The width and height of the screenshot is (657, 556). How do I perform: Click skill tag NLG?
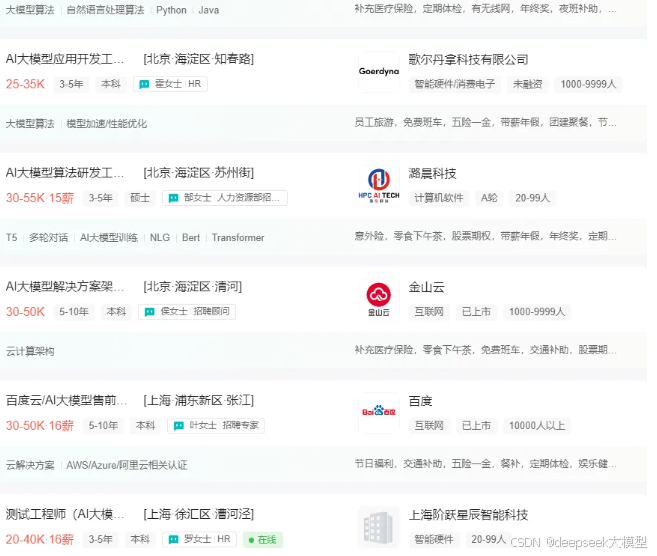tap(160, 238)
